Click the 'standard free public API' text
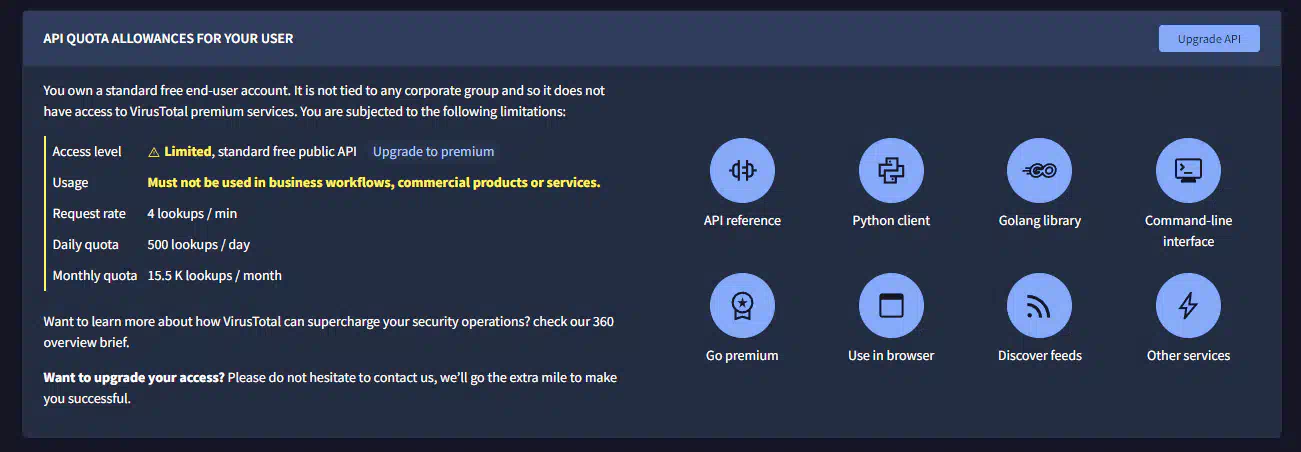The height and width of the screenshot is (452, 1301). click(287, 152)
